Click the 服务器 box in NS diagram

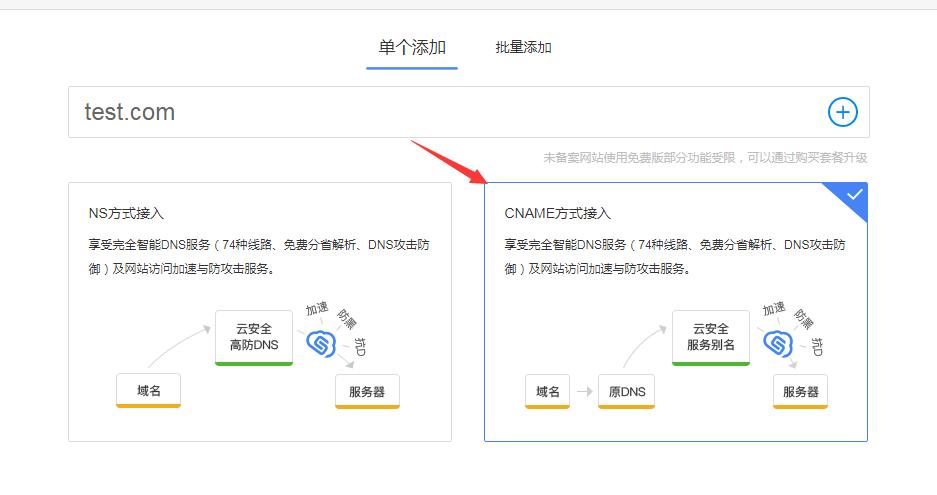point(367,391)
